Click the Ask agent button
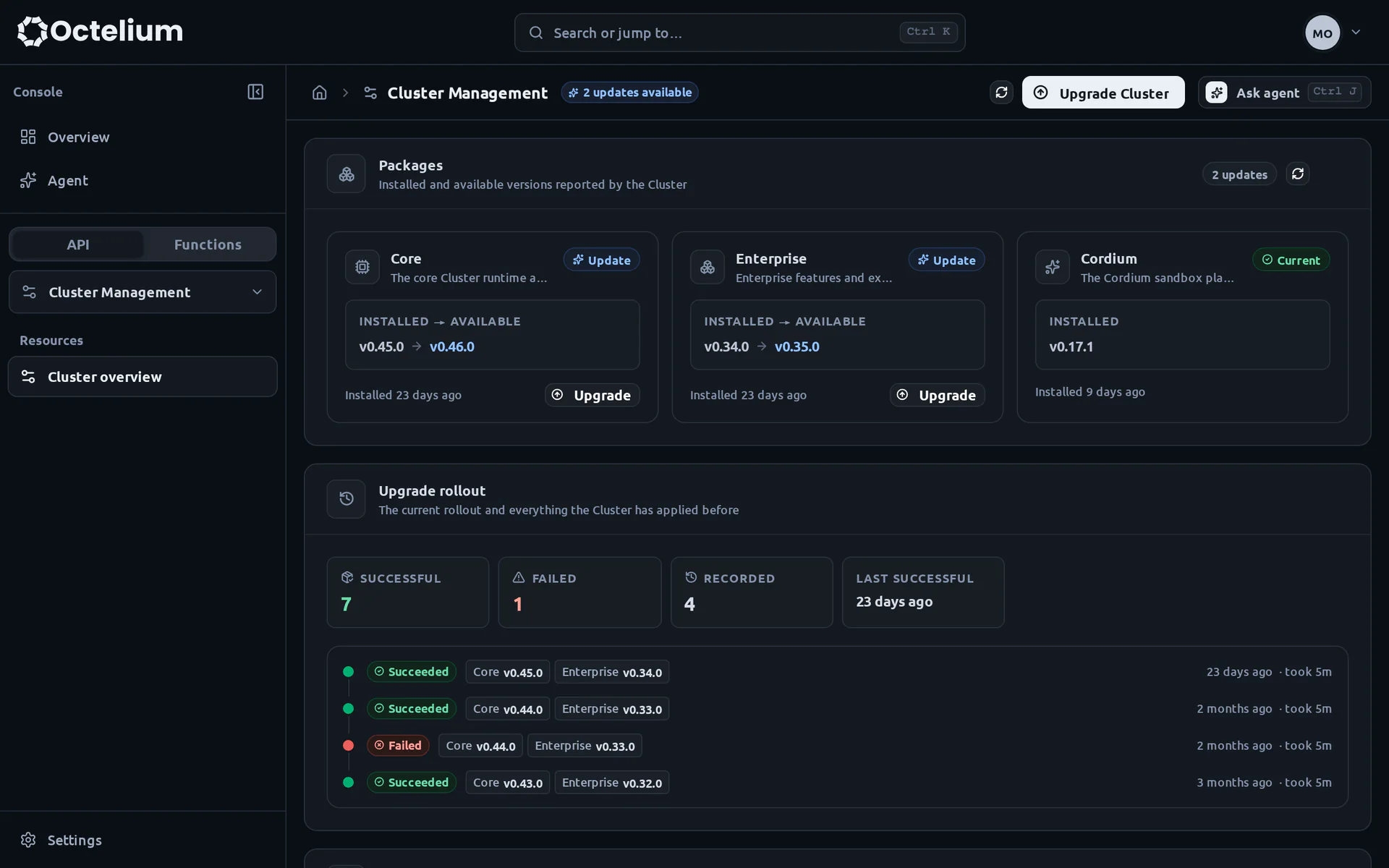 click(x=1284, y=93)
